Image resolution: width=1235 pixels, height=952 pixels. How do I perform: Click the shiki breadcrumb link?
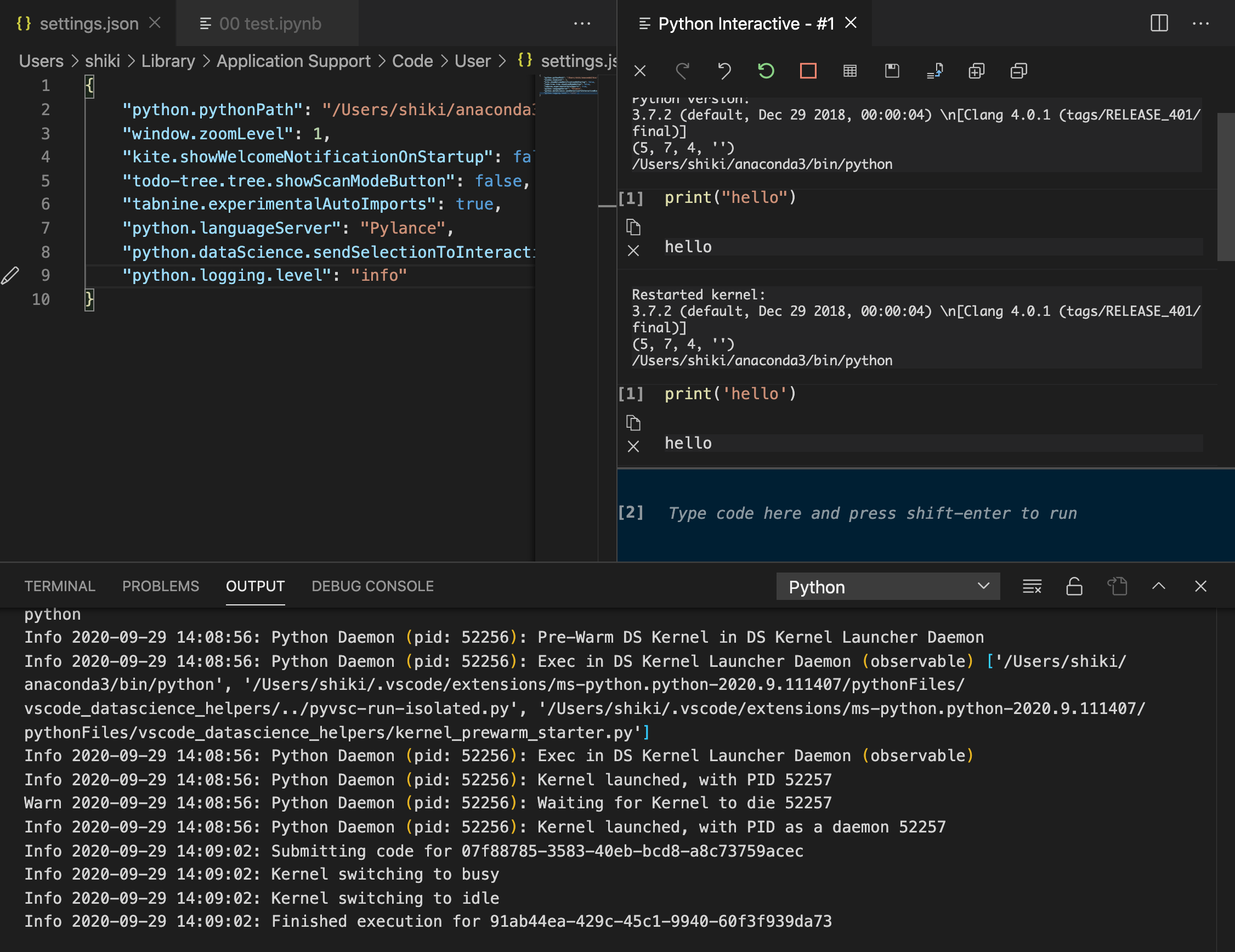pyautogui.click(x=103, y=60)
